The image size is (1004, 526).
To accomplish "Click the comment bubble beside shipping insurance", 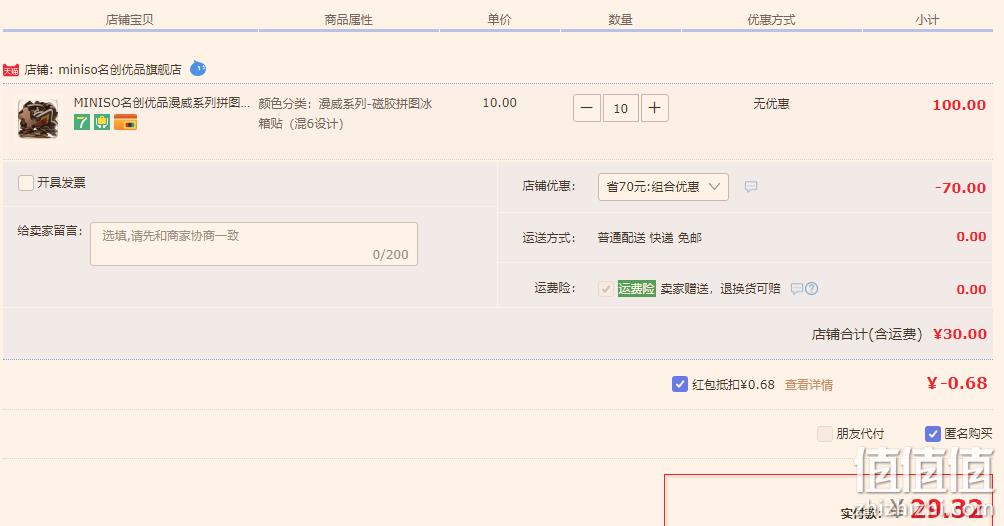I will point(797,289).
